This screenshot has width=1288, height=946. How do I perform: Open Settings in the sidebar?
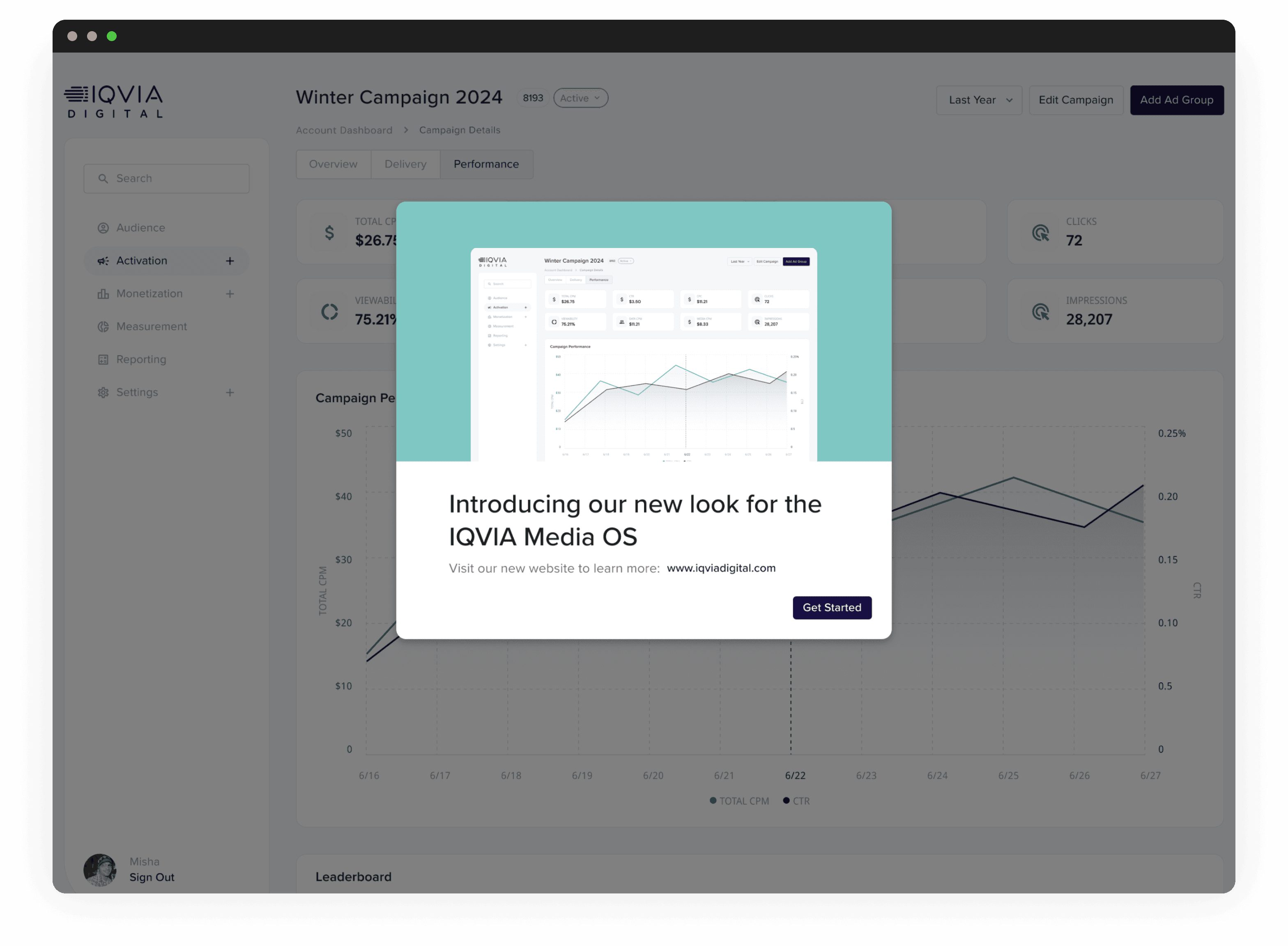pos(166,392)
